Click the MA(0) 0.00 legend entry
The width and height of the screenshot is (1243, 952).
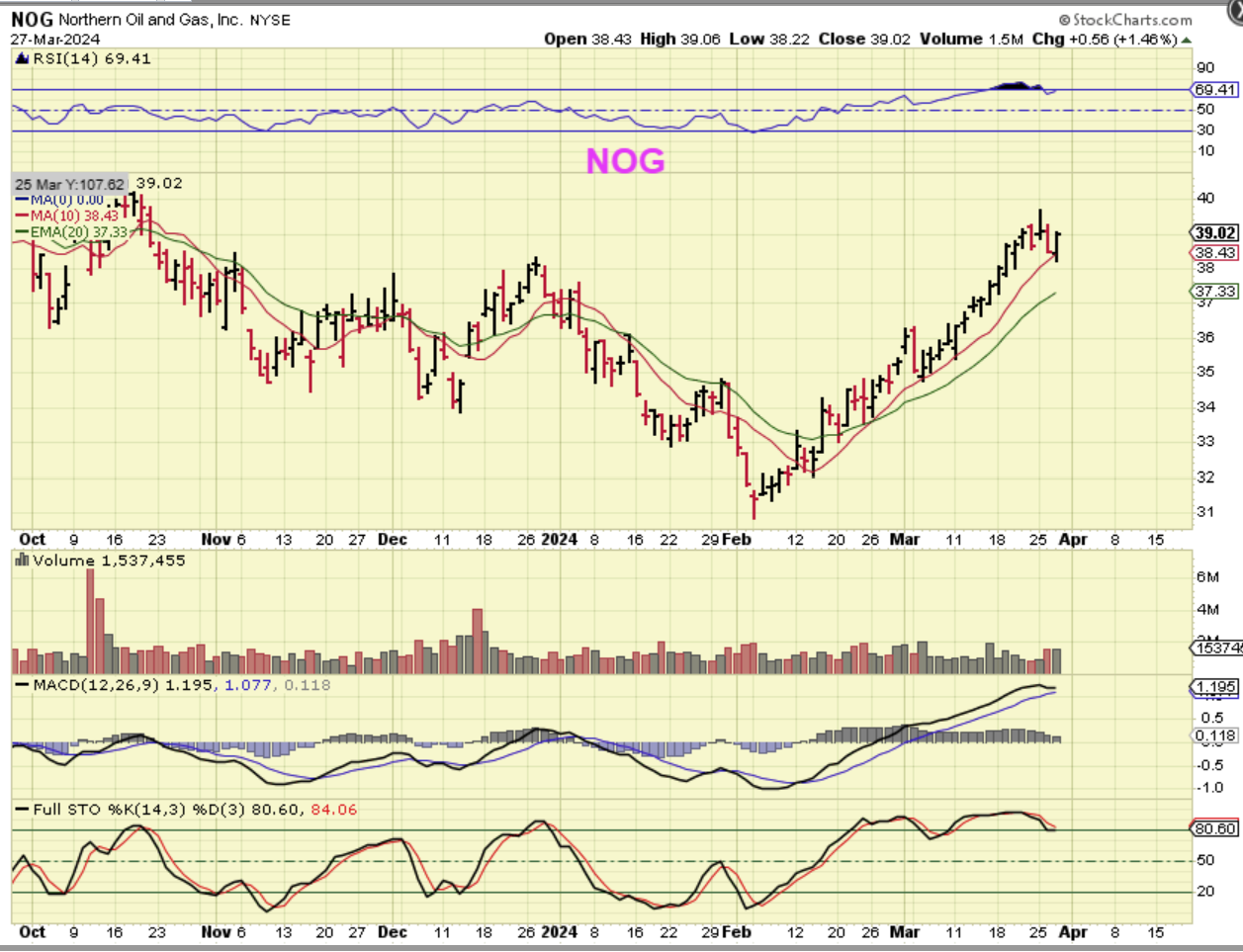tap(66, 200)
